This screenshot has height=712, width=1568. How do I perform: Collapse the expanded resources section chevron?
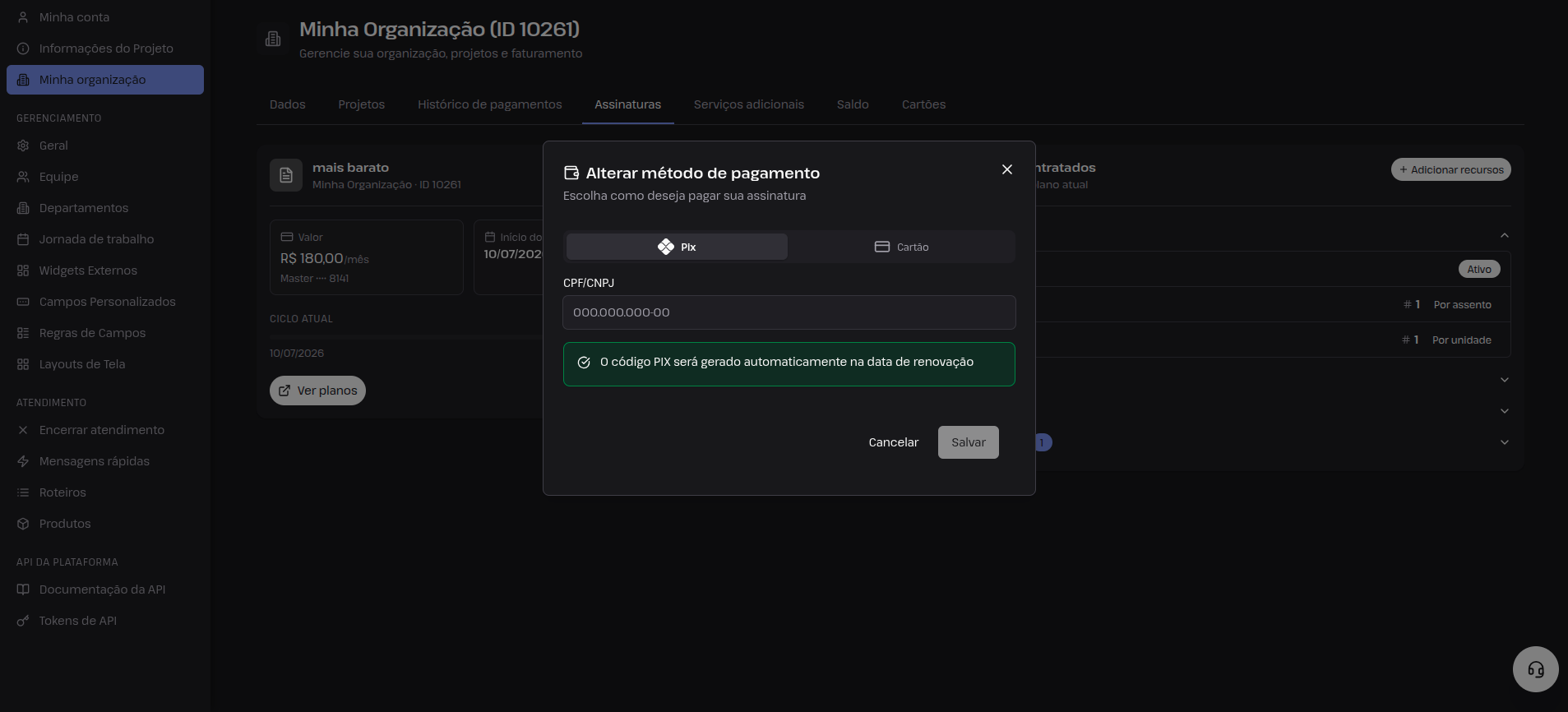coord(1504,235)
